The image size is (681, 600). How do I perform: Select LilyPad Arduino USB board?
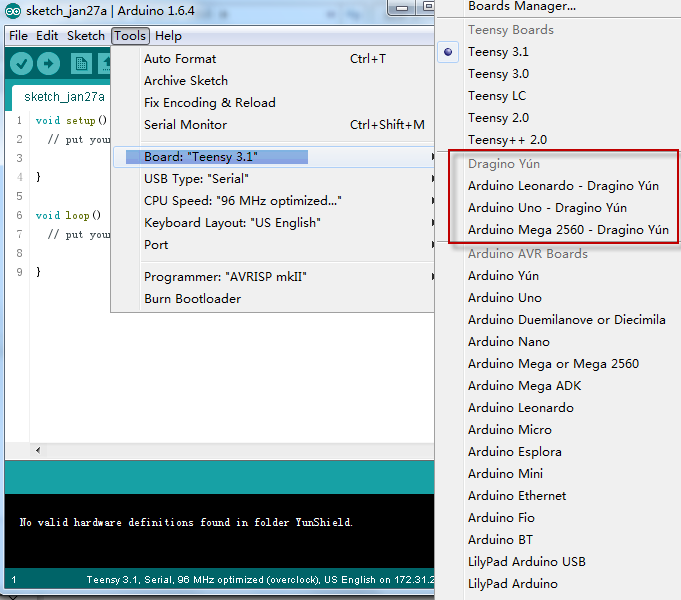(526, 562)
